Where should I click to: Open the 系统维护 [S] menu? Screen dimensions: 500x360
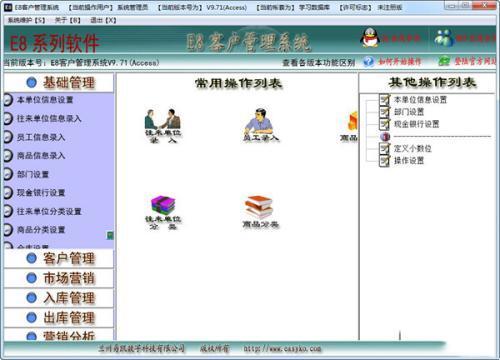point(26,20)
